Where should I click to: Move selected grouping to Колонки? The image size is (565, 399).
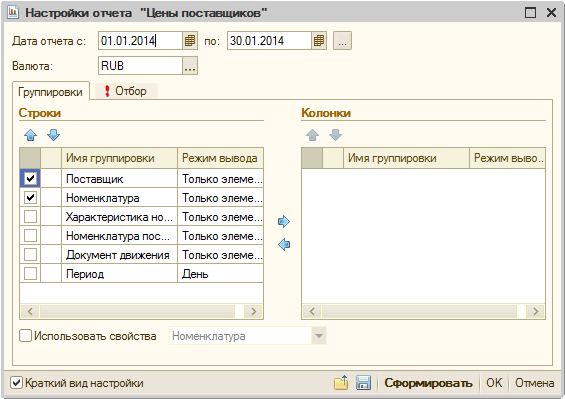point(284,221)
